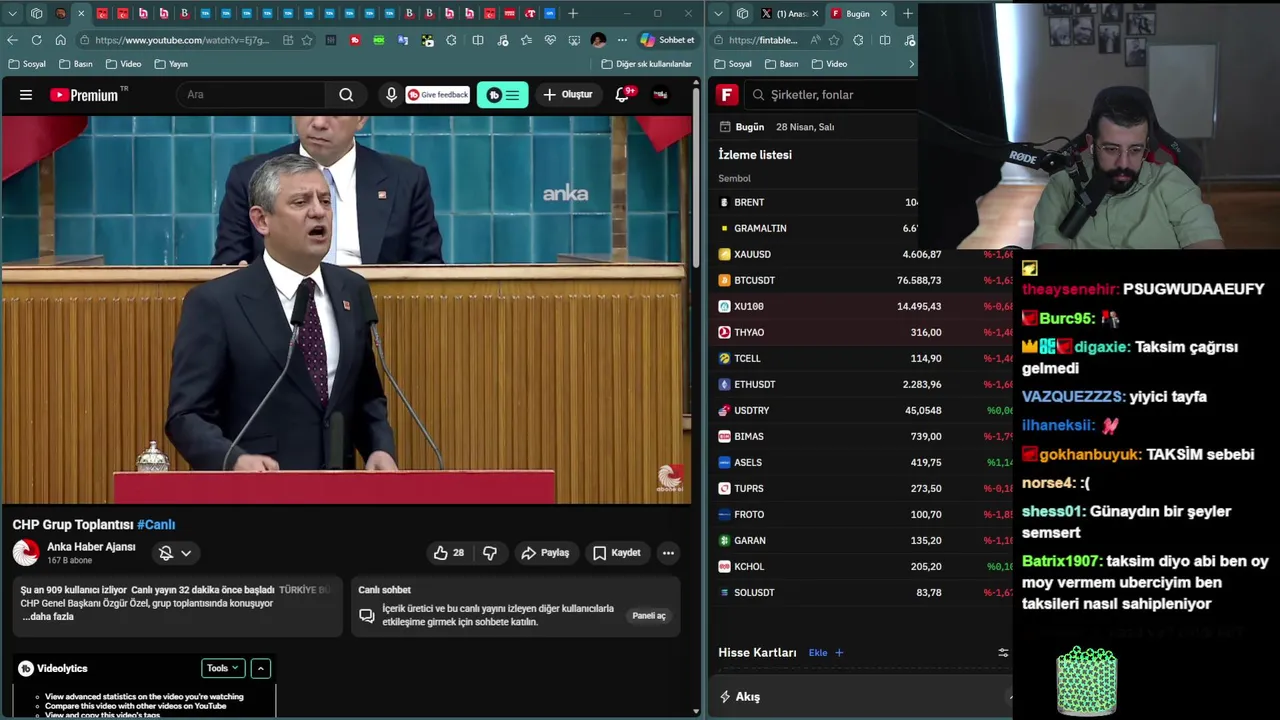This screenshot has width=1280, height=720.
Task: Expand the description with ...daha fazla
Action: click(48, 617)
